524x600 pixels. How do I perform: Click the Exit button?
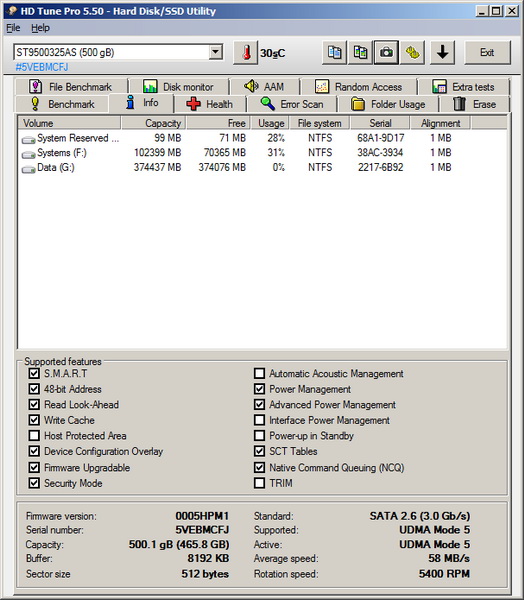[x=487, y=52]
